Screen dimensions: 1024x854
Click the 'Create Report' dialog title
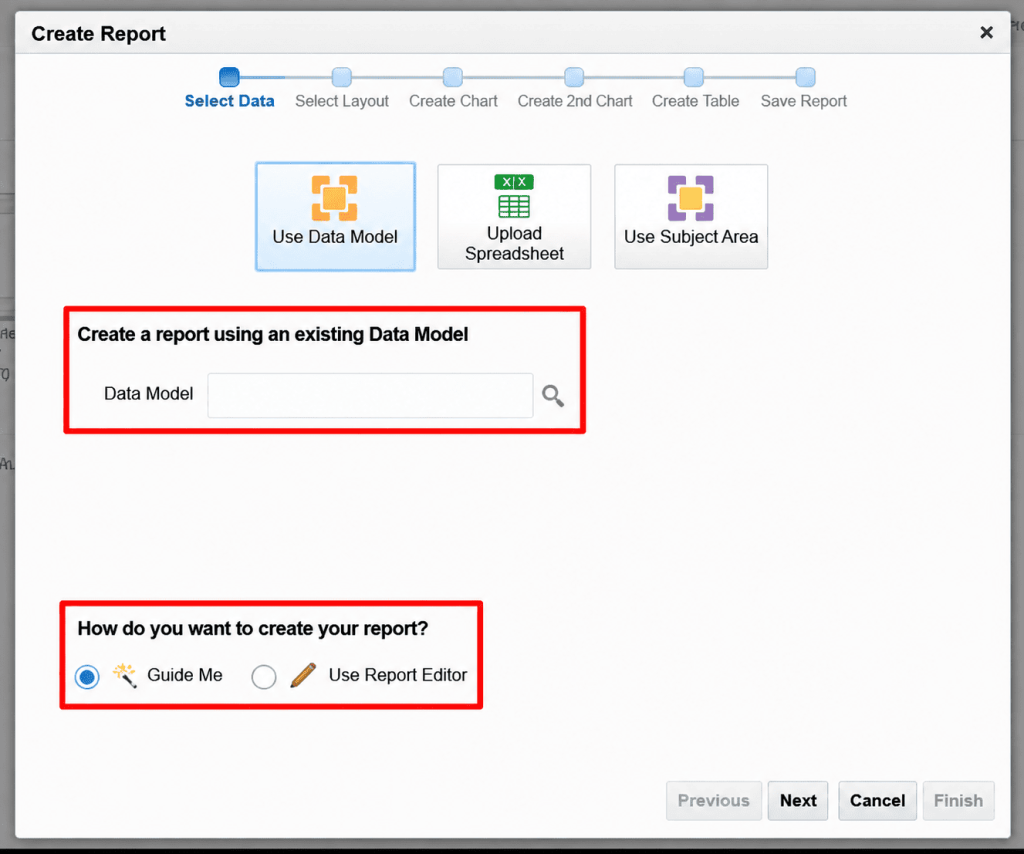[99, 34]
